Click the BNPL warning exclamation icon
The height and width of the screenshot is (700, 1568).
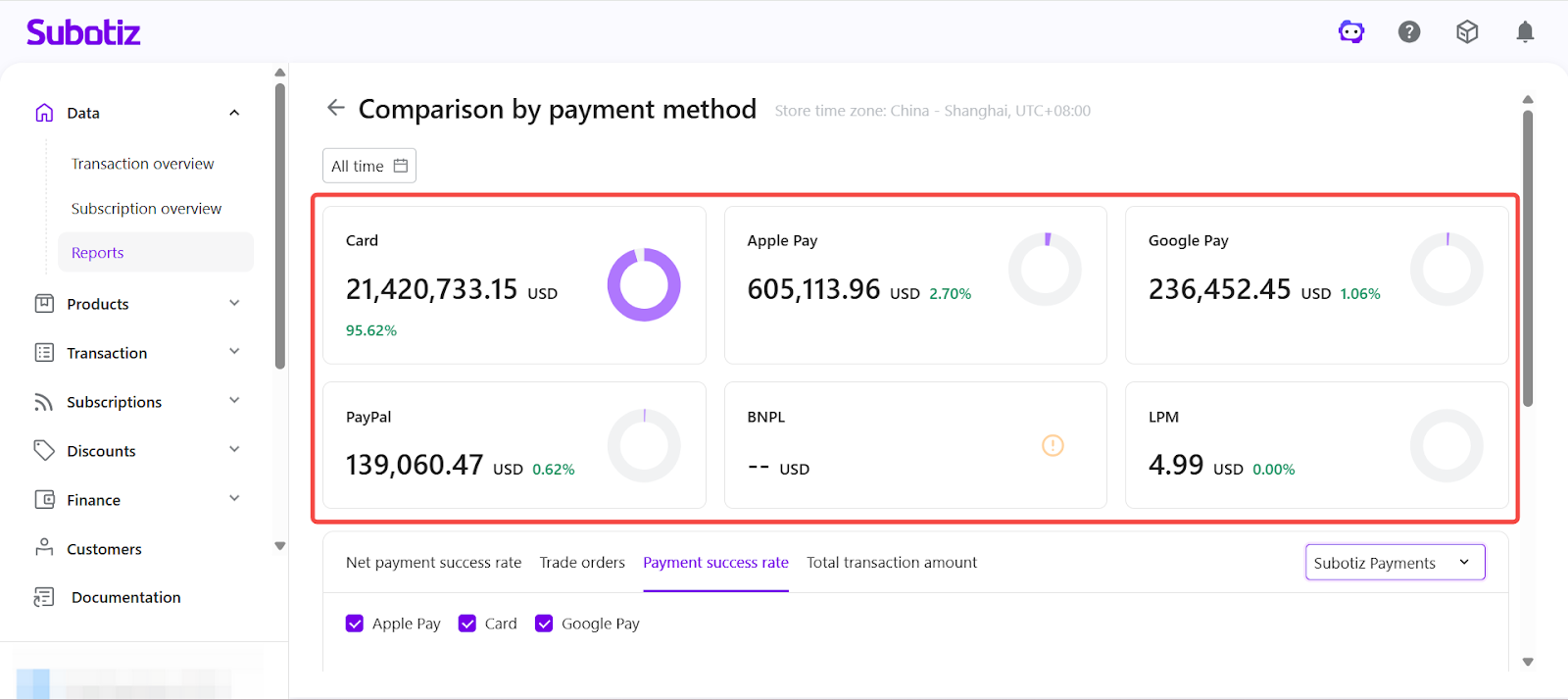tap(1053, 445)
